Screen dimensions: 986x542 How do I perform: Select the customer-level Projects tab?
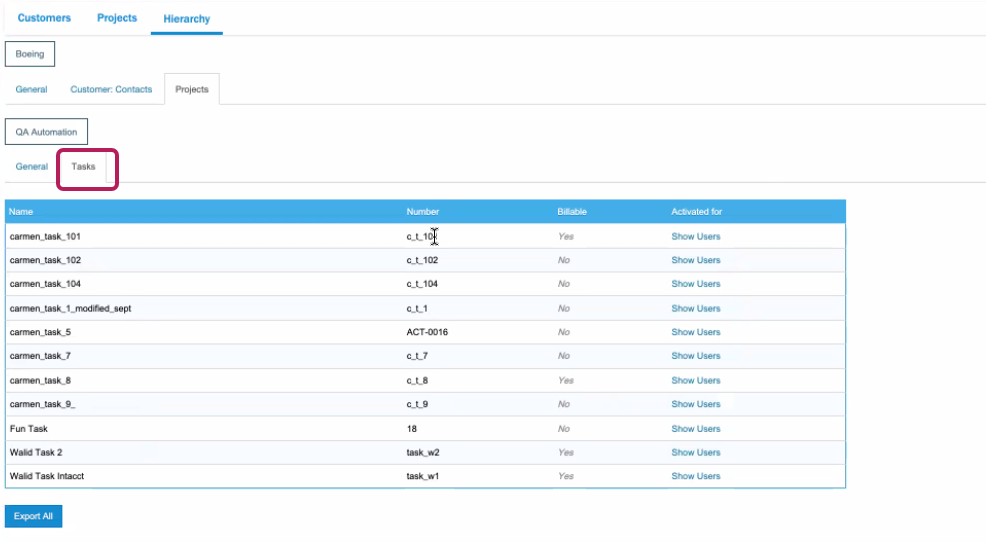click(192, 90)
